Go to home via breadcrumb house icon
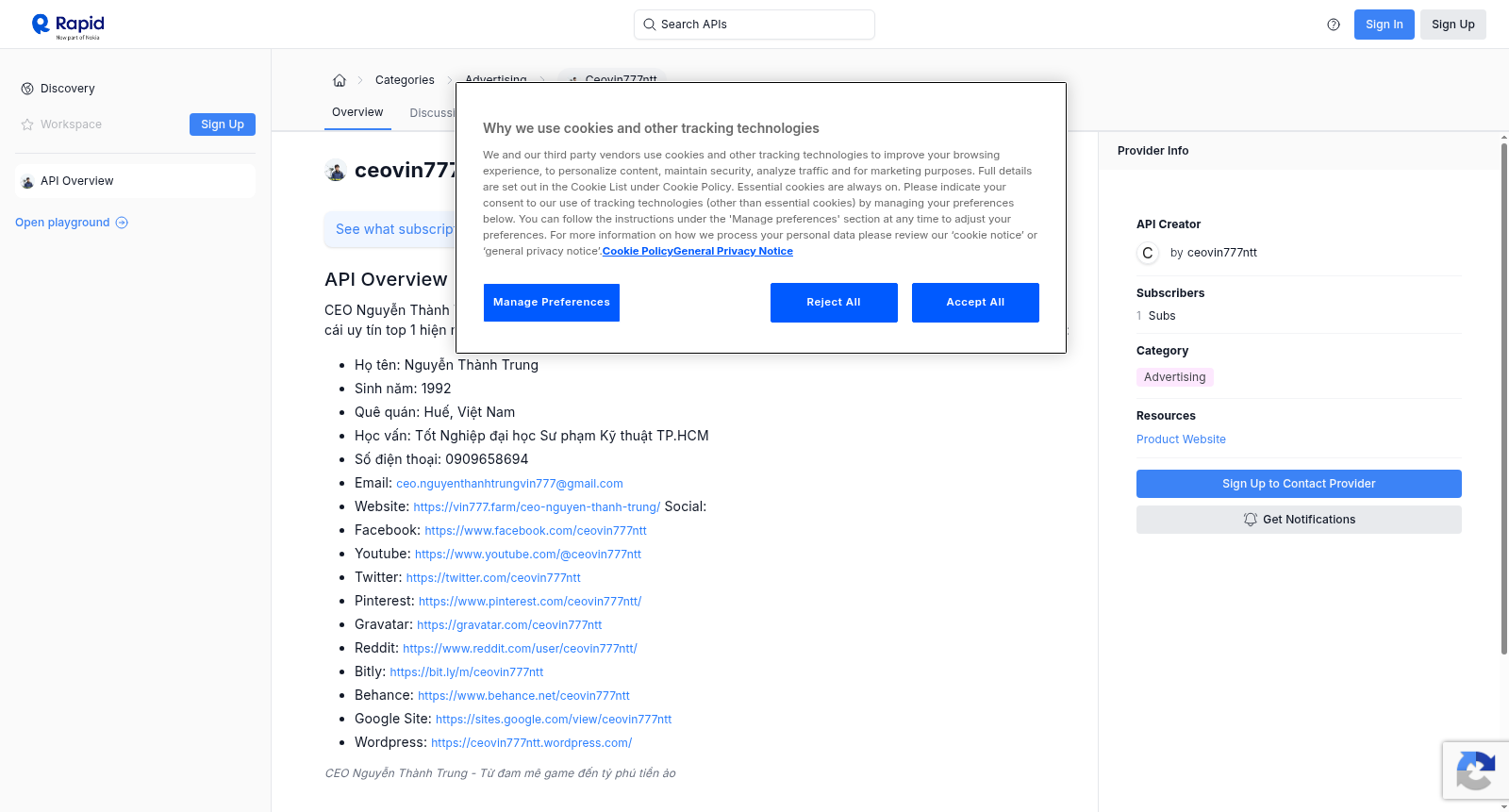This screenshot has width=1509, height=812. [x=340, y=80]
